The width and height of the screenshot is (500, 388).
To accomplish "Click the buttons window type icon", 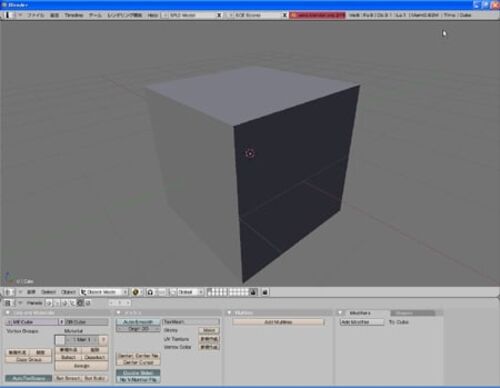I will point(8,303).
